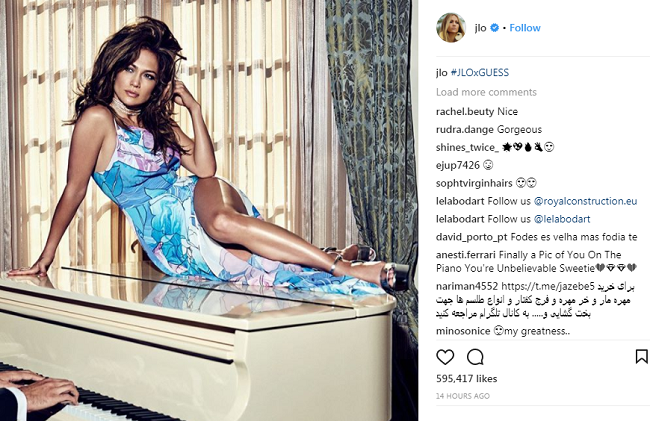Follow the jlo account
This screenshot has width=650, height=421.
pos(525,28)
